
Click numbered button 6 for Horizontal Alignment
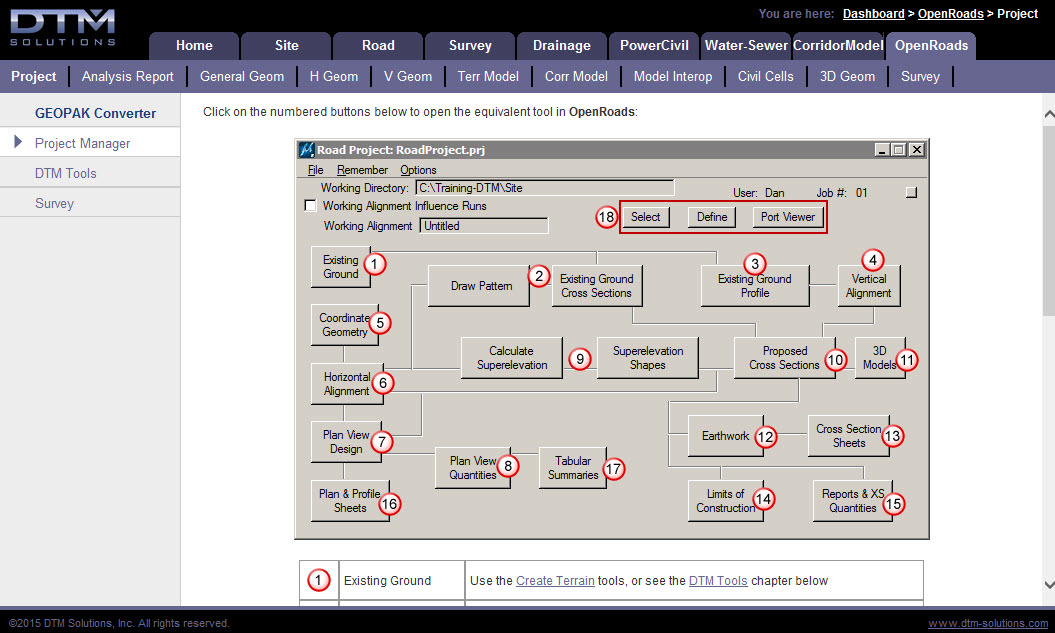(381, 383)
